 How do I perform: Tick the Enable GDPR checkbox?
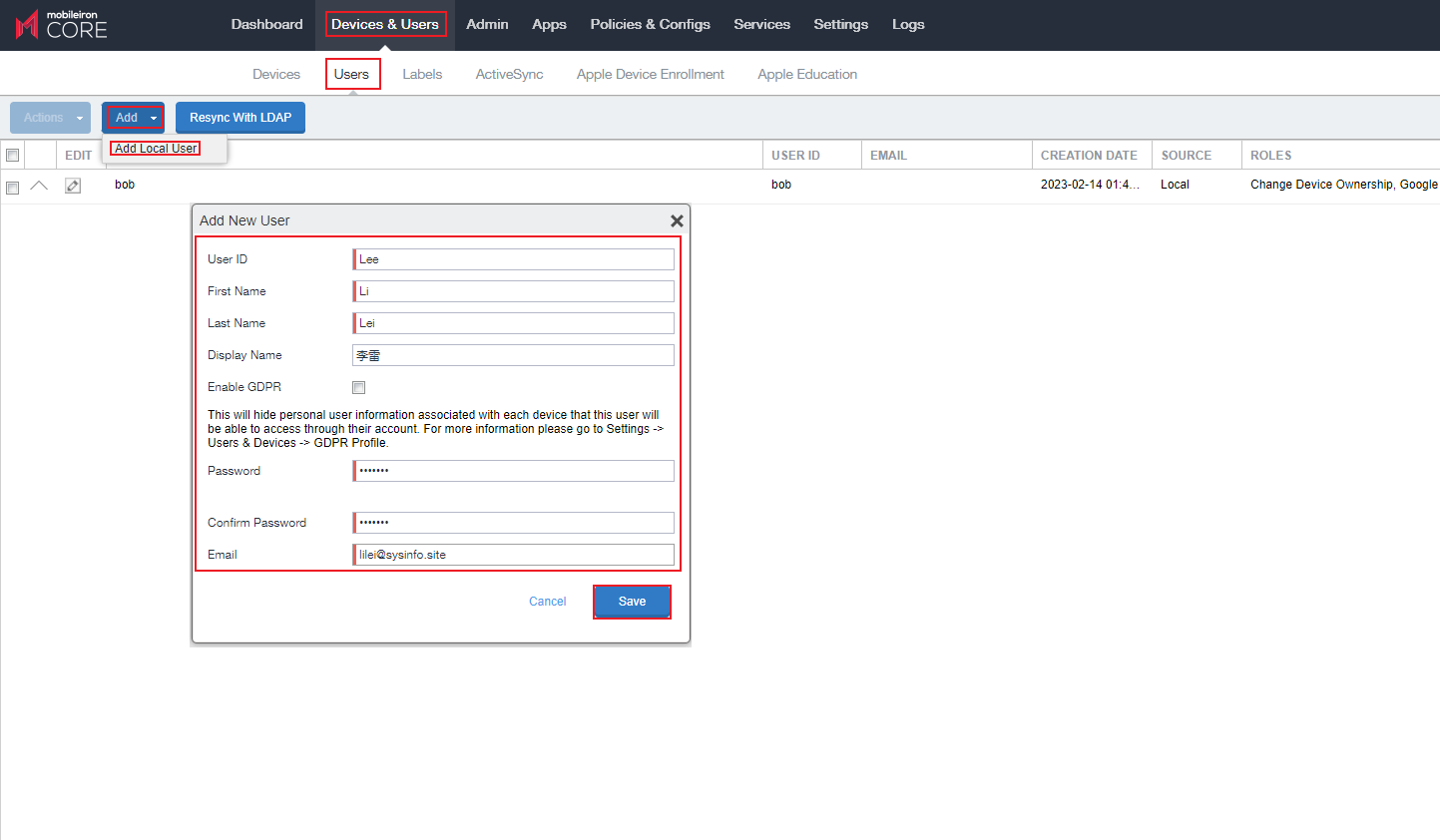359,387
